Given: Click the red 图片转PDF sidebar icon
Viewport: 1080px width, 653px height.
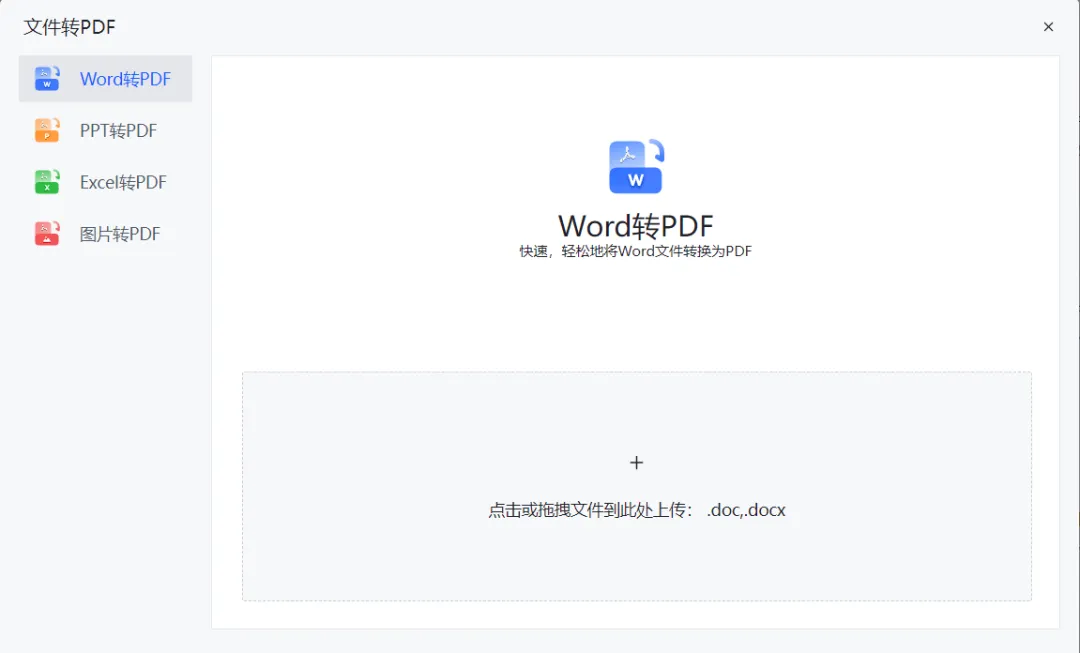Looking at the screenshot, I should click(47, 234).
